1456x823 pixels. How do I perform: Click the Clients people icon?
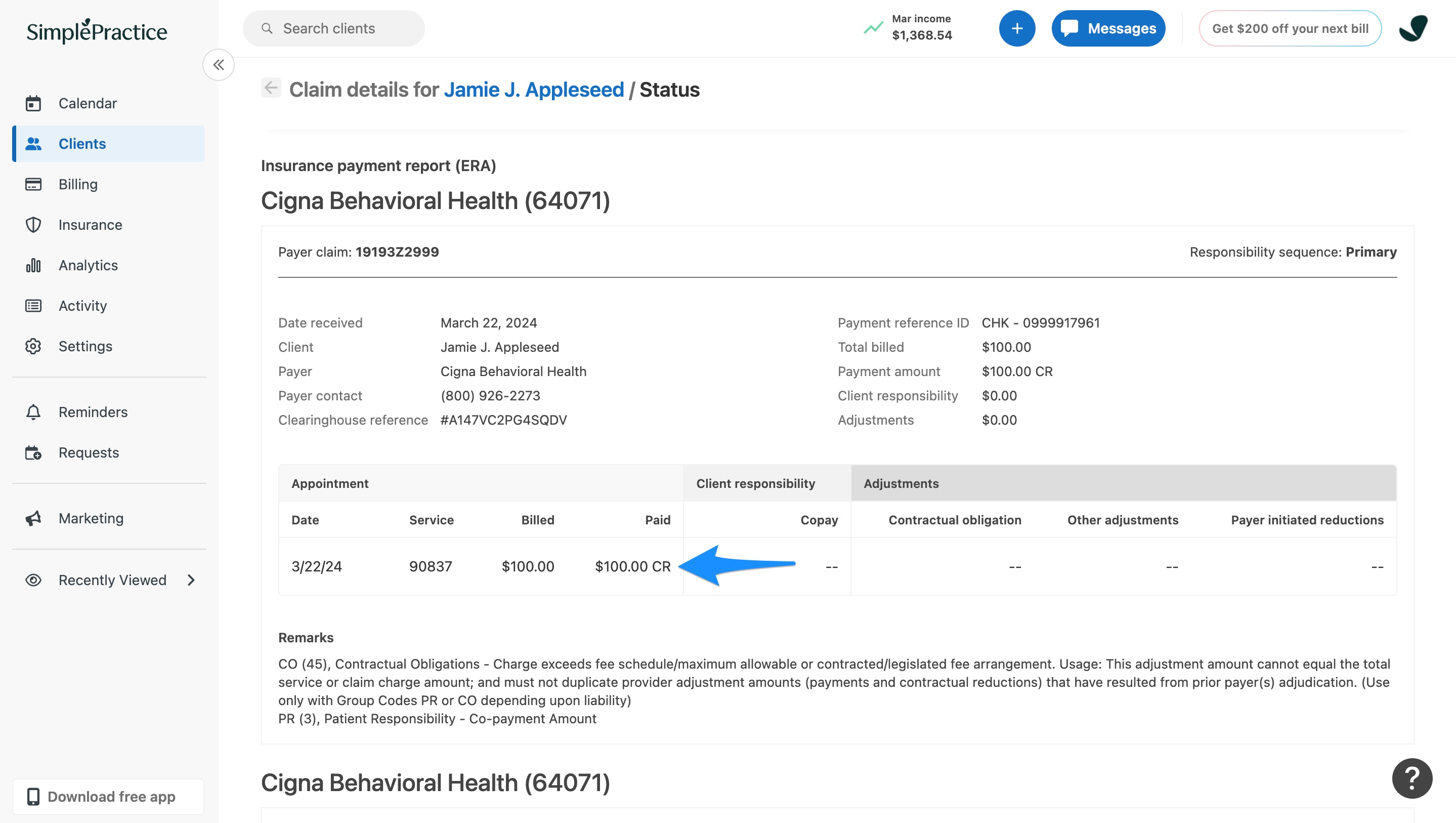pyautogui.click(x=33, y=144)
